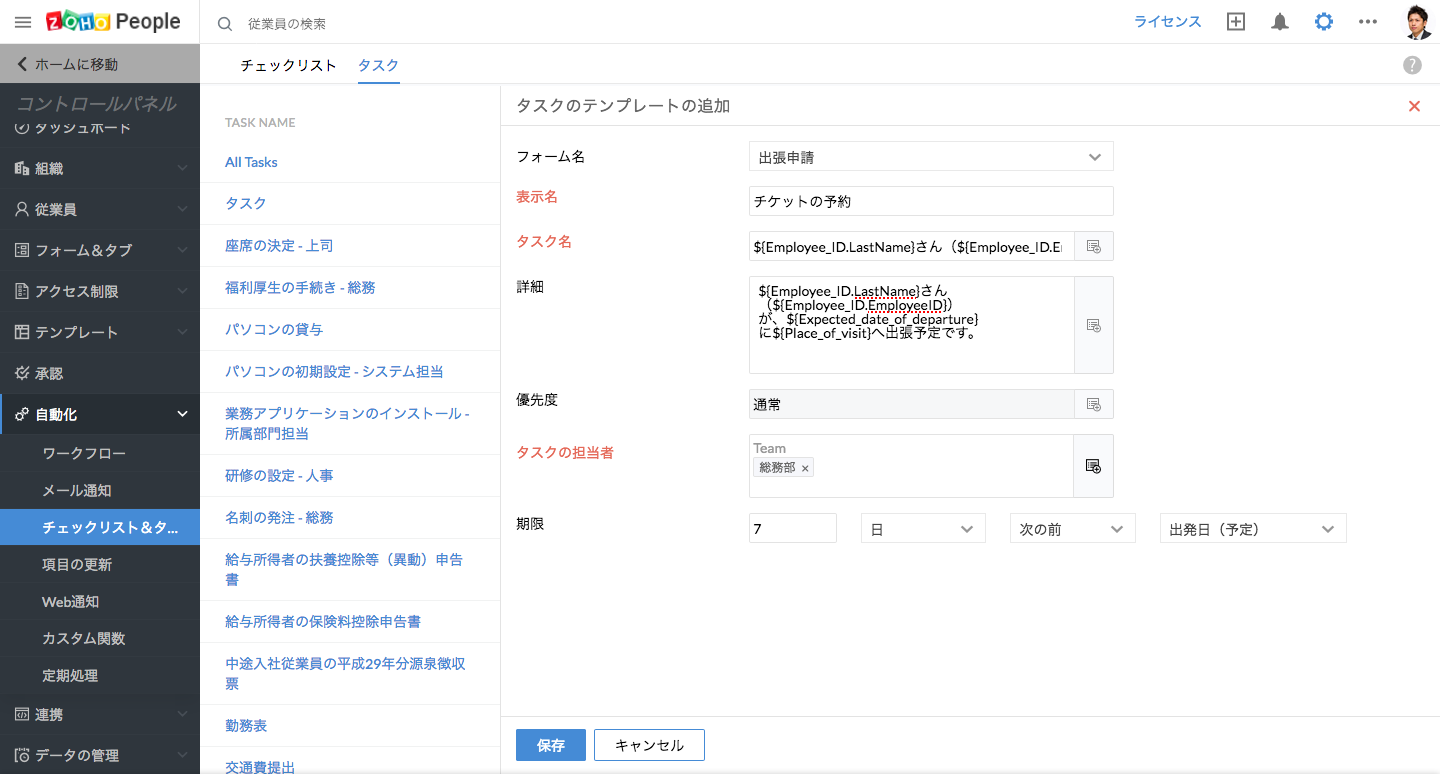Viewport: 1440px width, 774px height.
Task: Click the quick add plus icon
Action: pos(1236,22)
